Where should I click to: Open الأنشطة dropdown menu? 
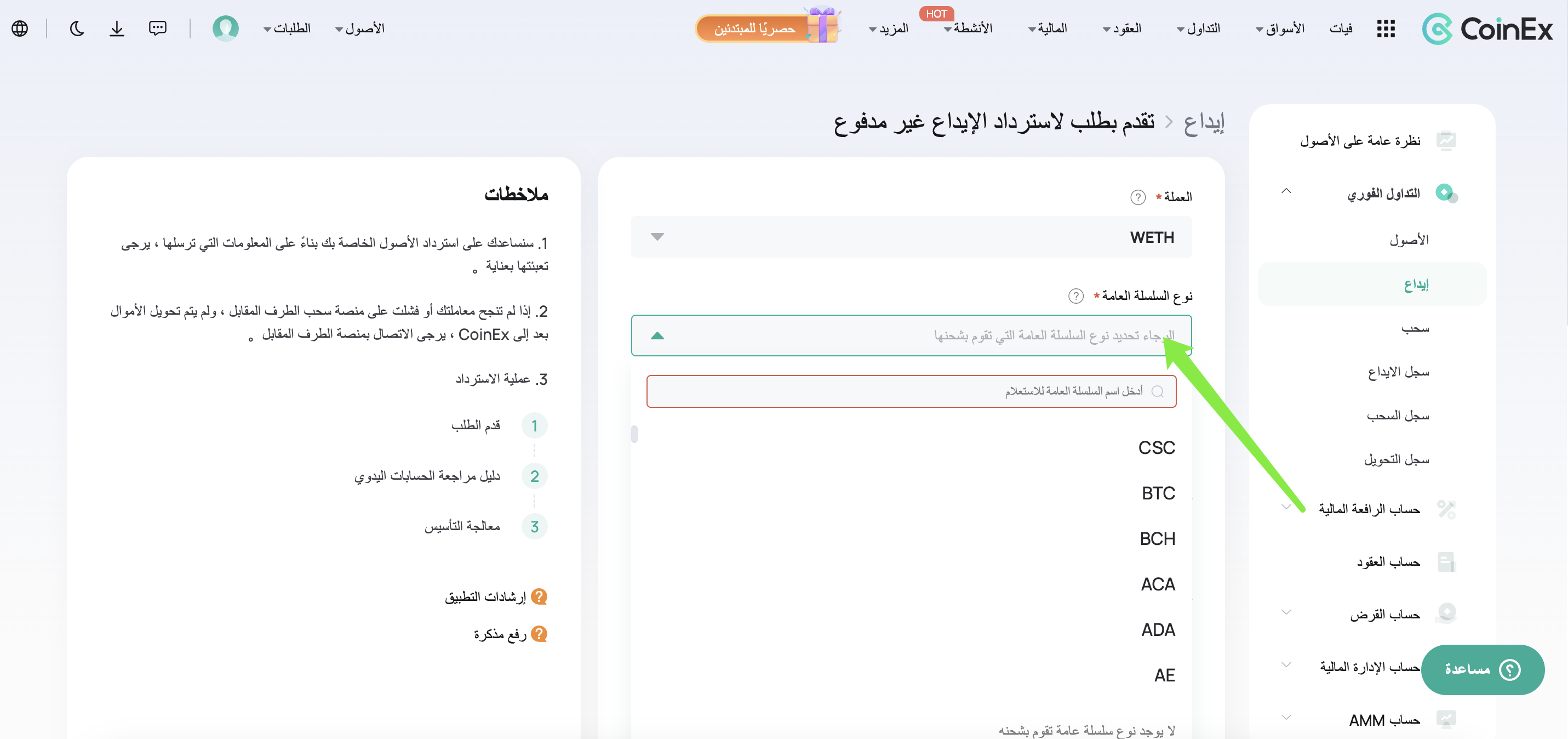click(968, 29)
